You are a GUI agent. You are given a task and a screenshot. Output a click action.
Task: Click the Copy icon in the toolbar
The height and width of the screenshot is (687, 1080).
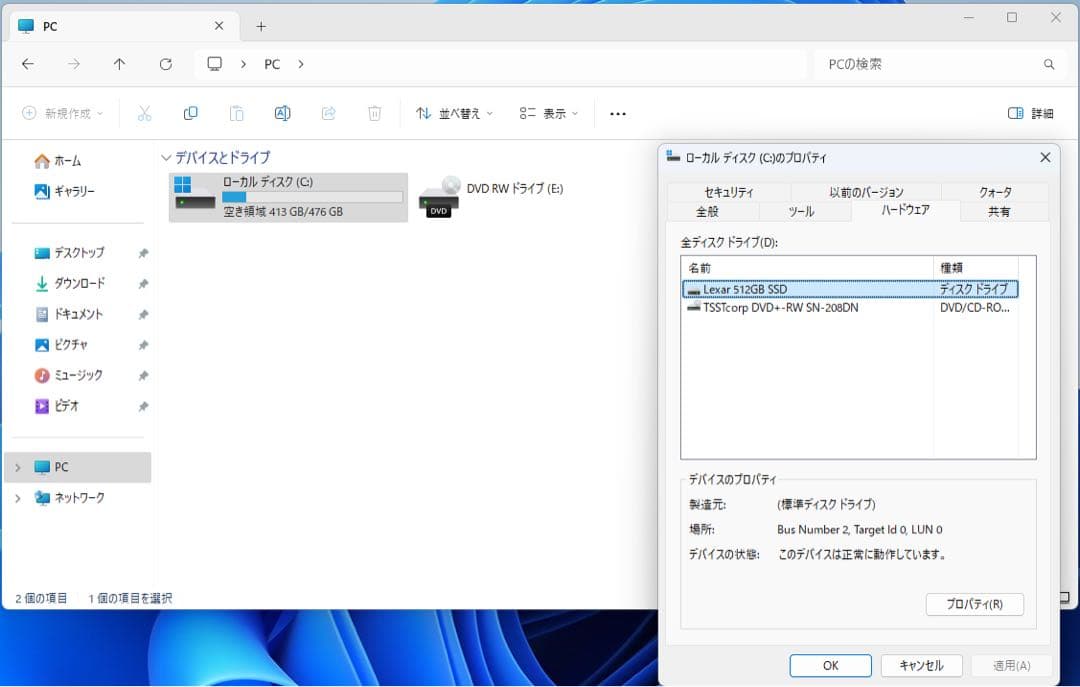pyautogui.click(x=190, y=113)
